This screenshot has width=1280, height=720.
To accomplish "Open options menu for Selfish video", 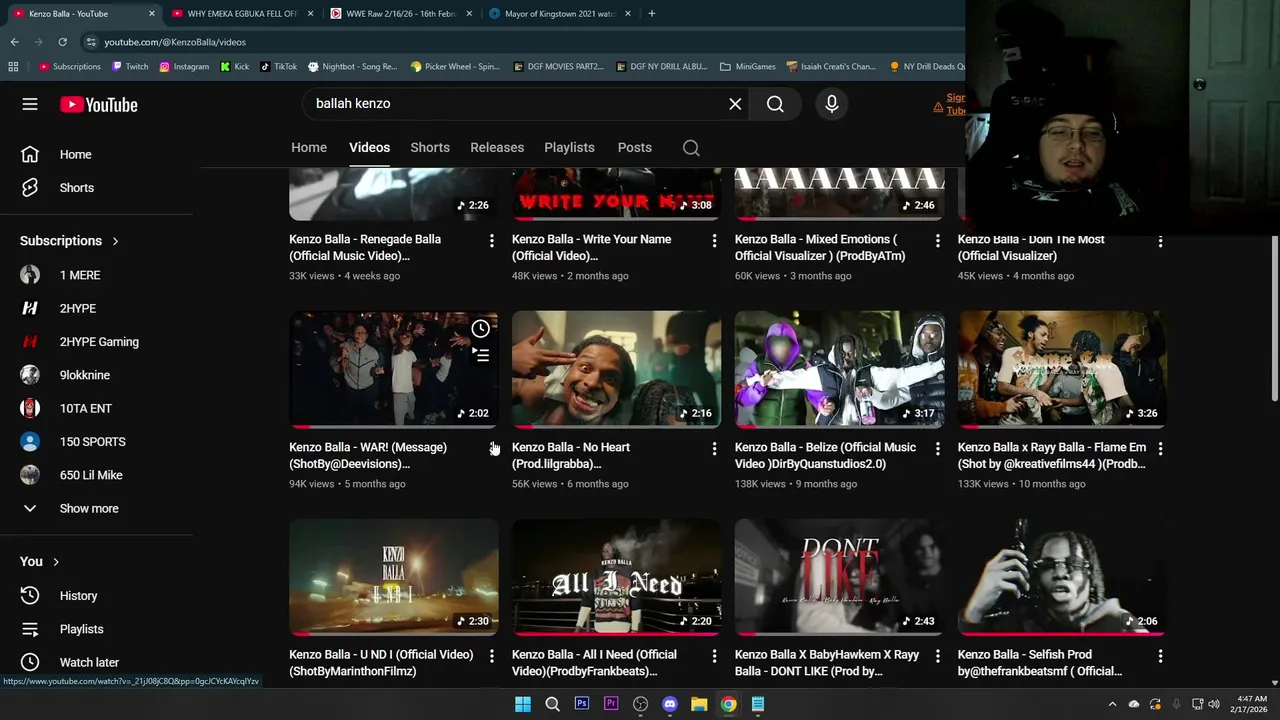I will 1160,656.
